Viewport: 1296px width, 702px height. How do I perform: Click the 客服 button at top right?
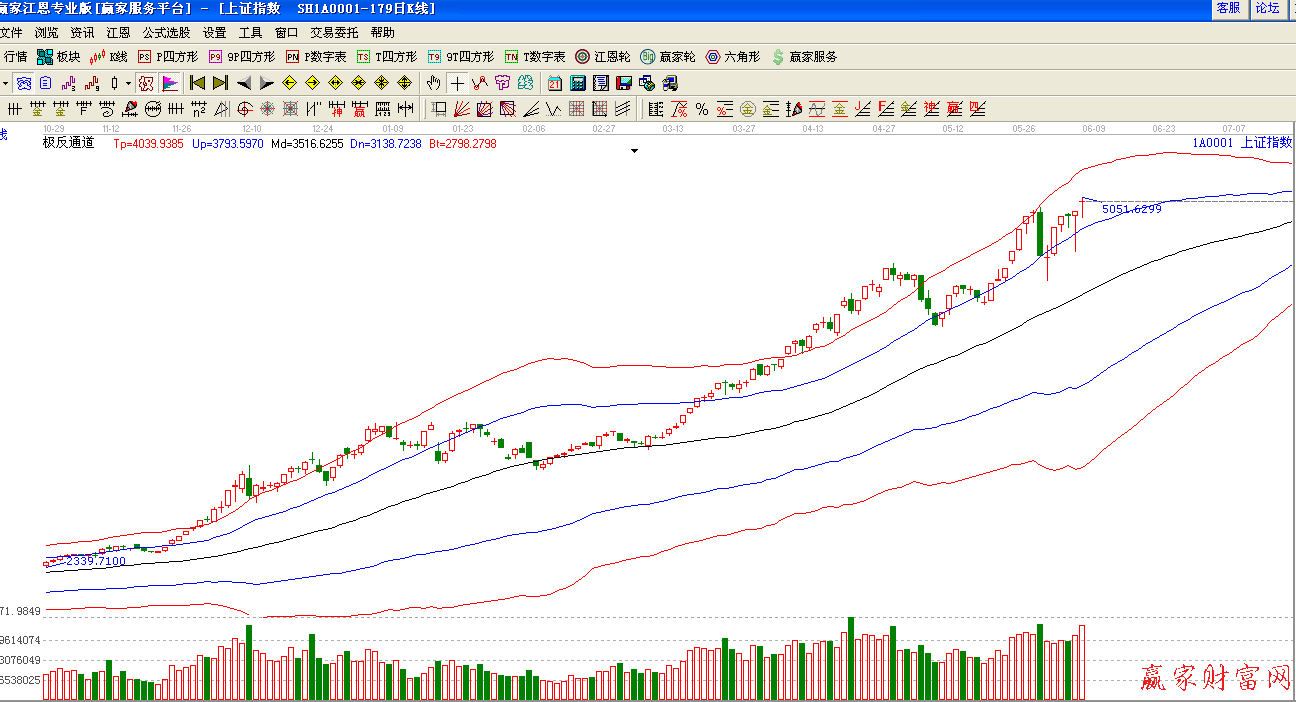[1228, 8]
